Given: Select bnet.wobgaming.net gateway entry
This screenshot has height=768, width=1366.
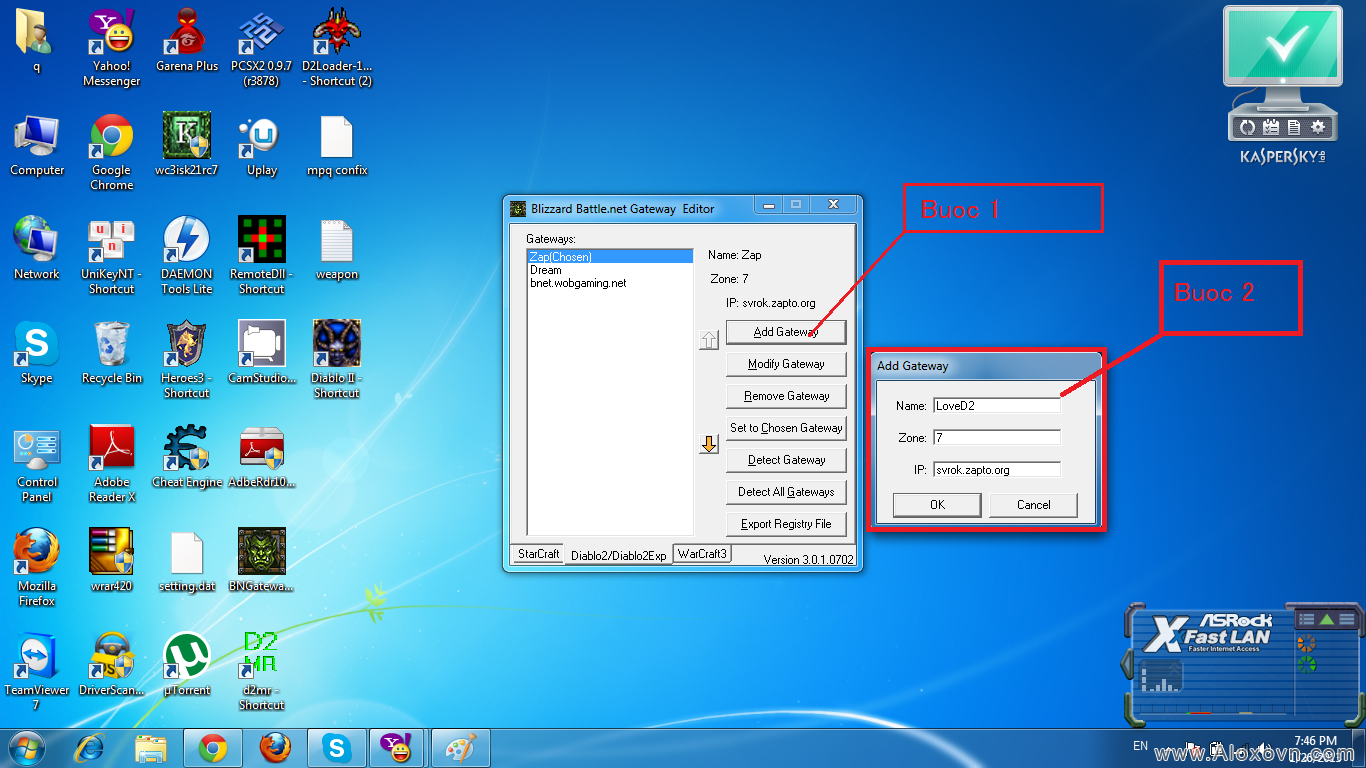Looking at the screenshot, I should [x=610, y=283].
